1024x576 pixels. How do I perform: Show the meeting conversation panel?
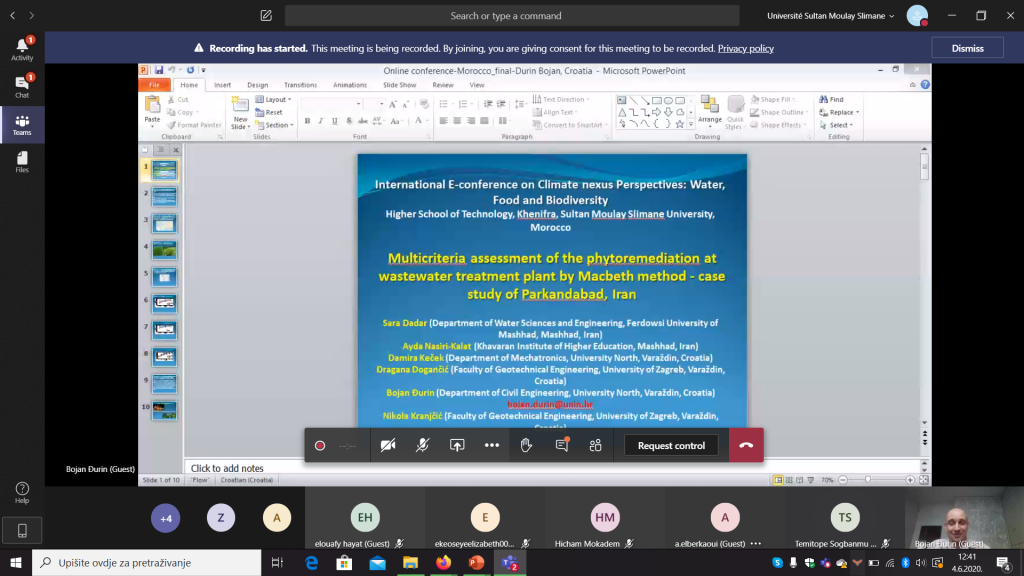(561, 445)
